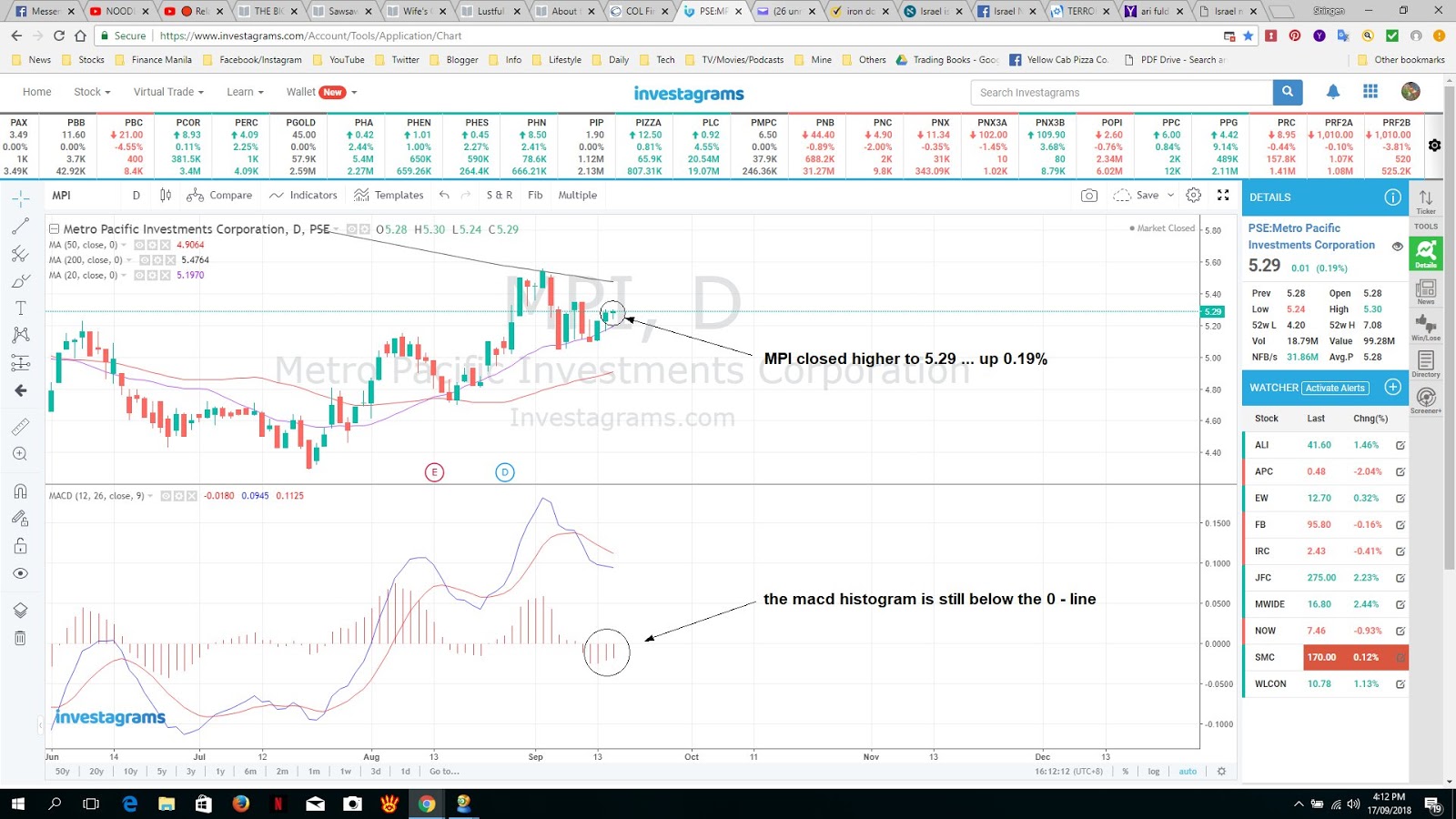Click the S & R toolbar button

(x=500, y=195)
